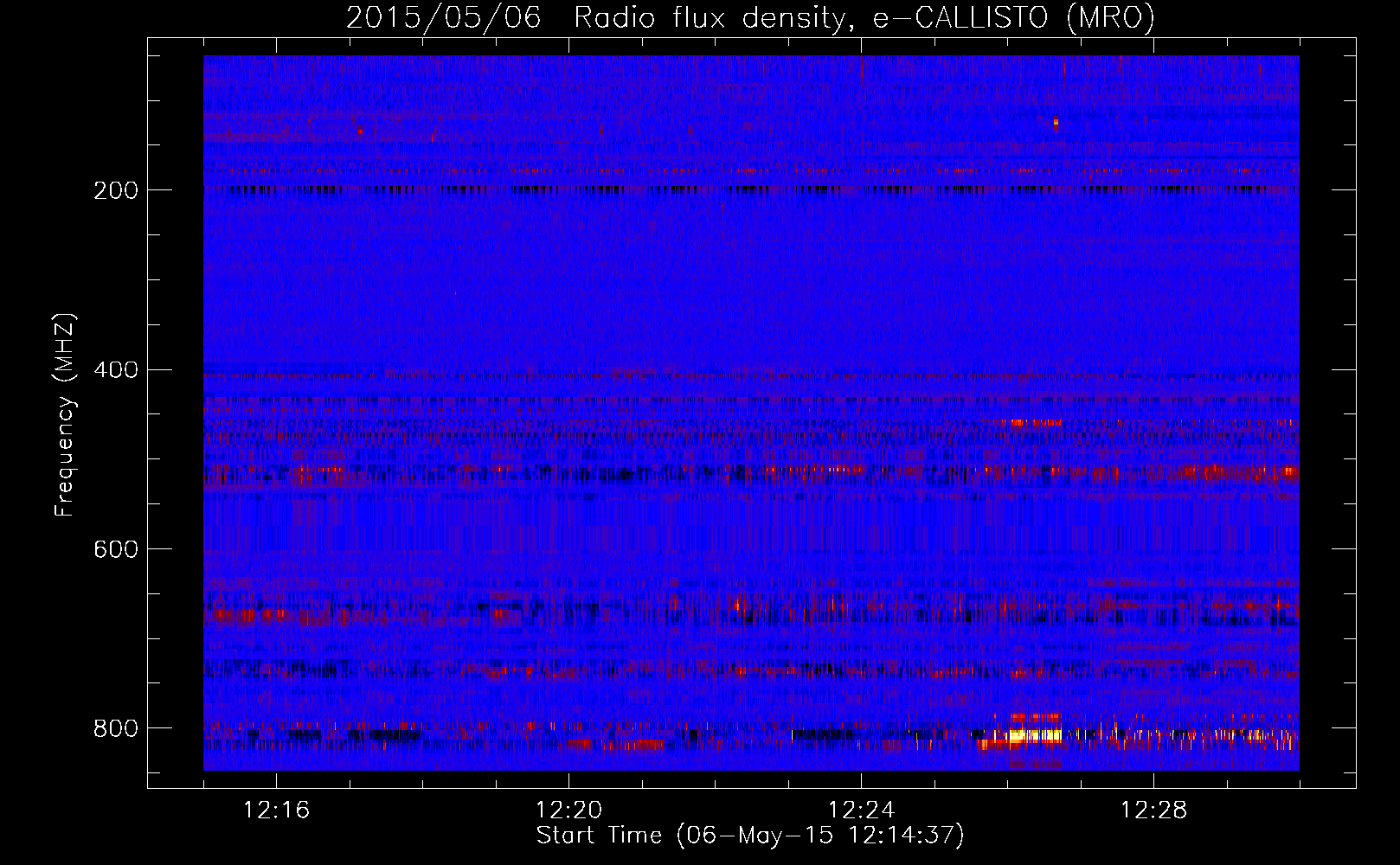
Task: Click the 600 frequency tick label
Action: coord(115,550)
